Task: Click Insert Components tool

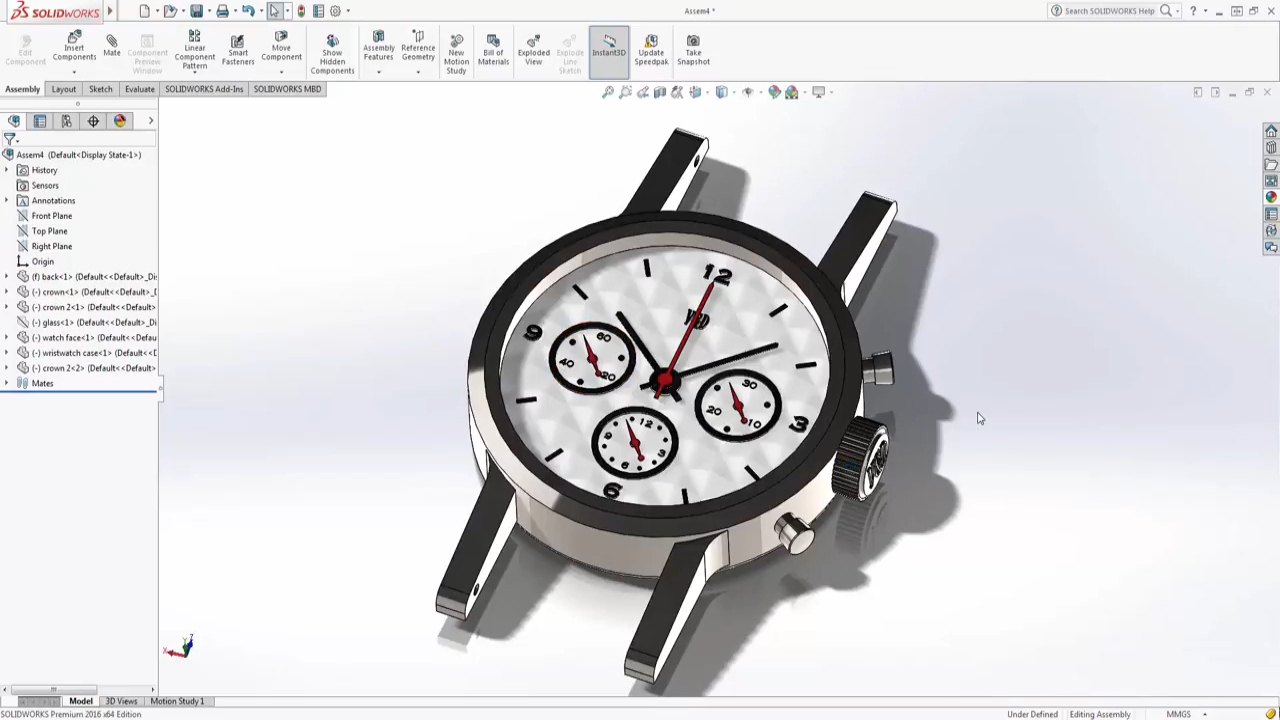Action: click(x=74, y=48)
